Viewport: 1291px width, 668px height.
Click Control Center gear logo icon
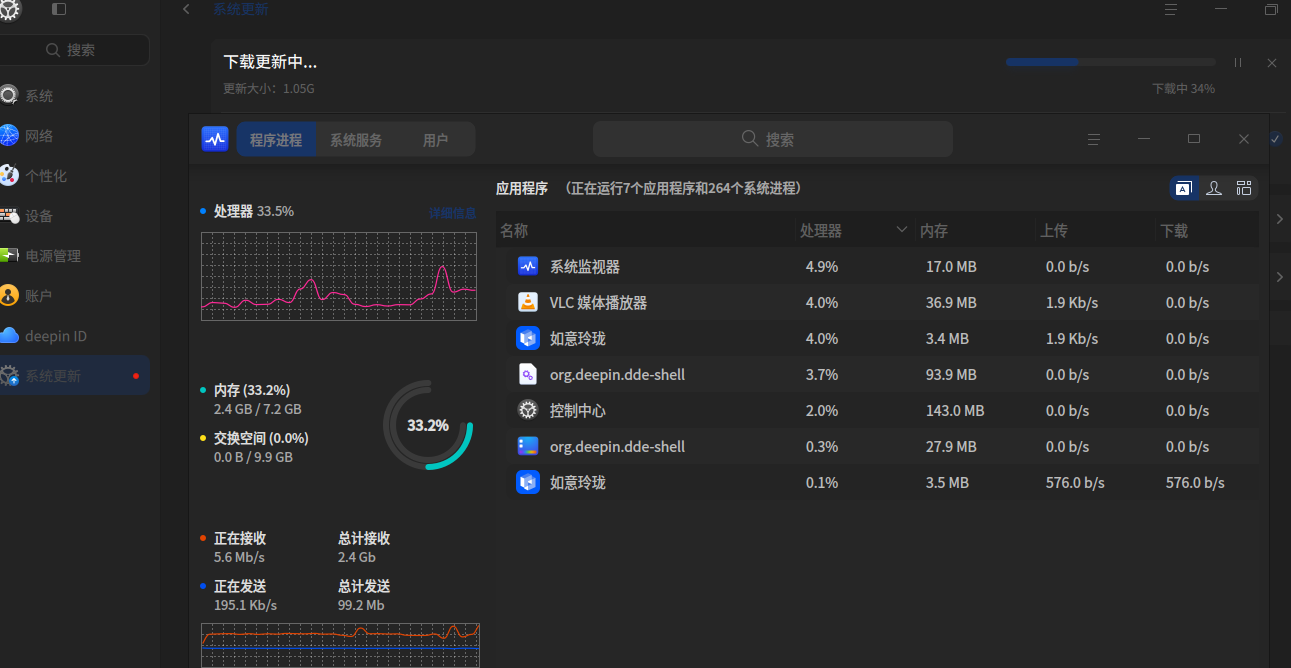[x=9, y=11]
